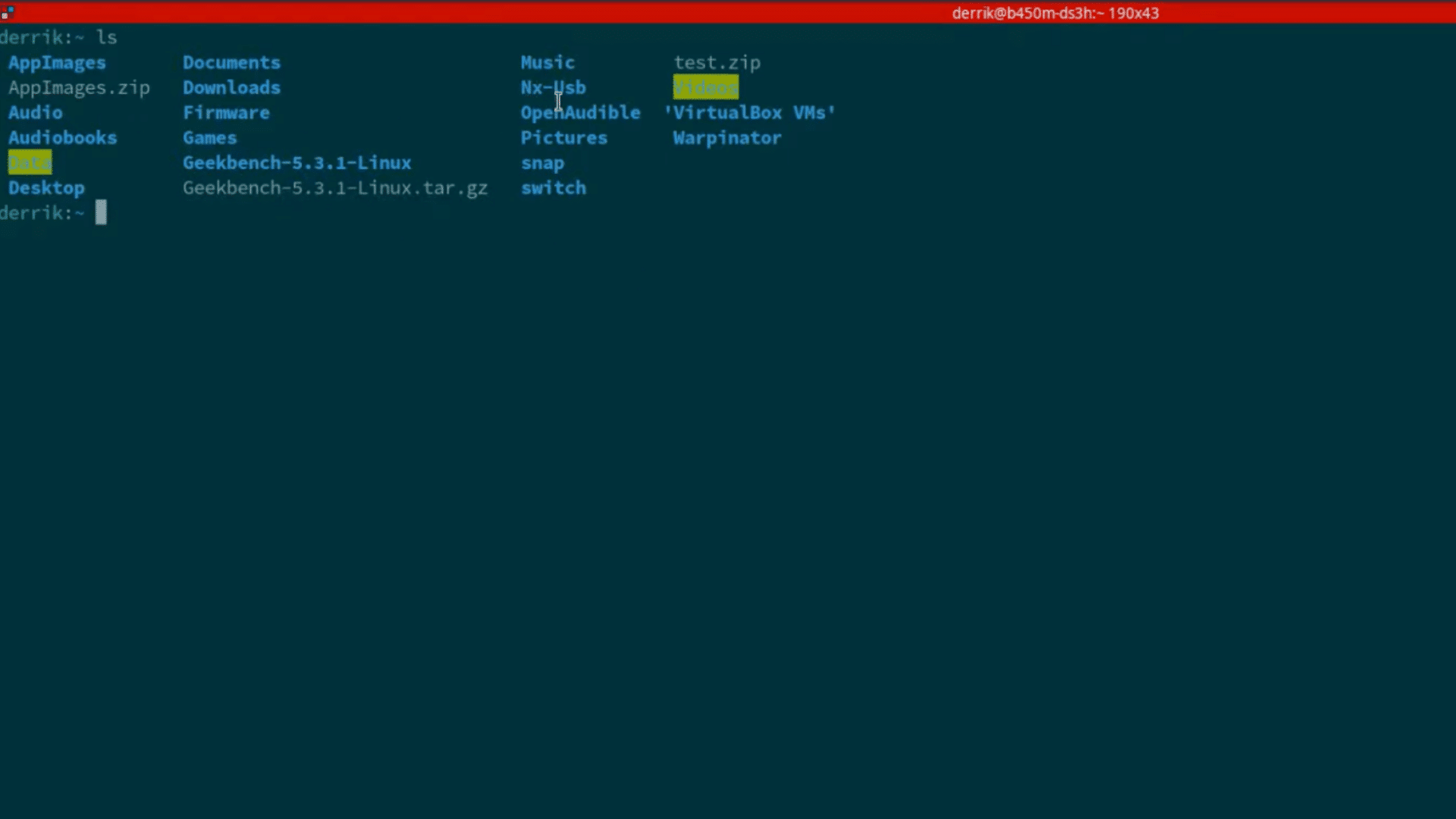Click the window title derrik@b450m-ds3h
Image resolution: width=1456 pixels, height=819 pixels.
click(x=1055, y=13)
